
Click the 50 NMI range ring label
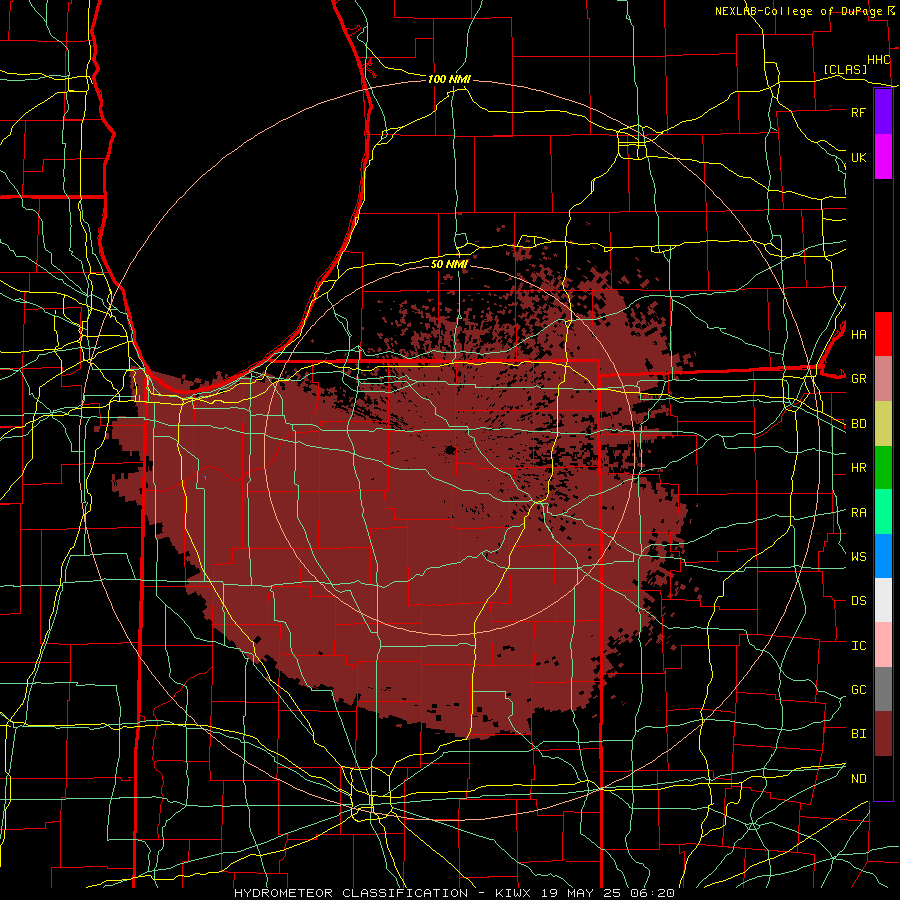tap(449, 264)
